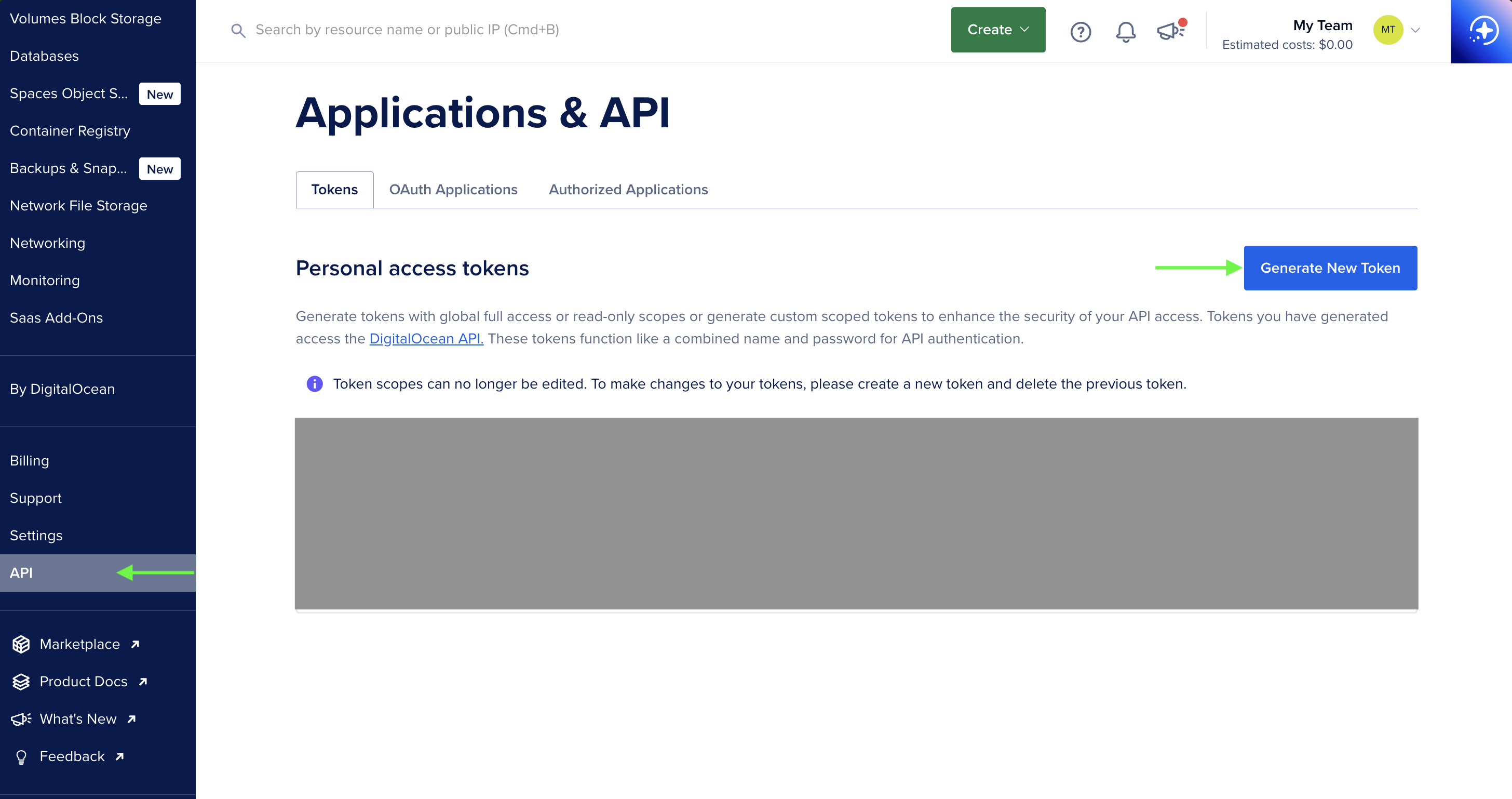Viewport: 1512px width, 799px height.
Task: Open Product Docs link in sidebar
Action: tap(84, 682)
